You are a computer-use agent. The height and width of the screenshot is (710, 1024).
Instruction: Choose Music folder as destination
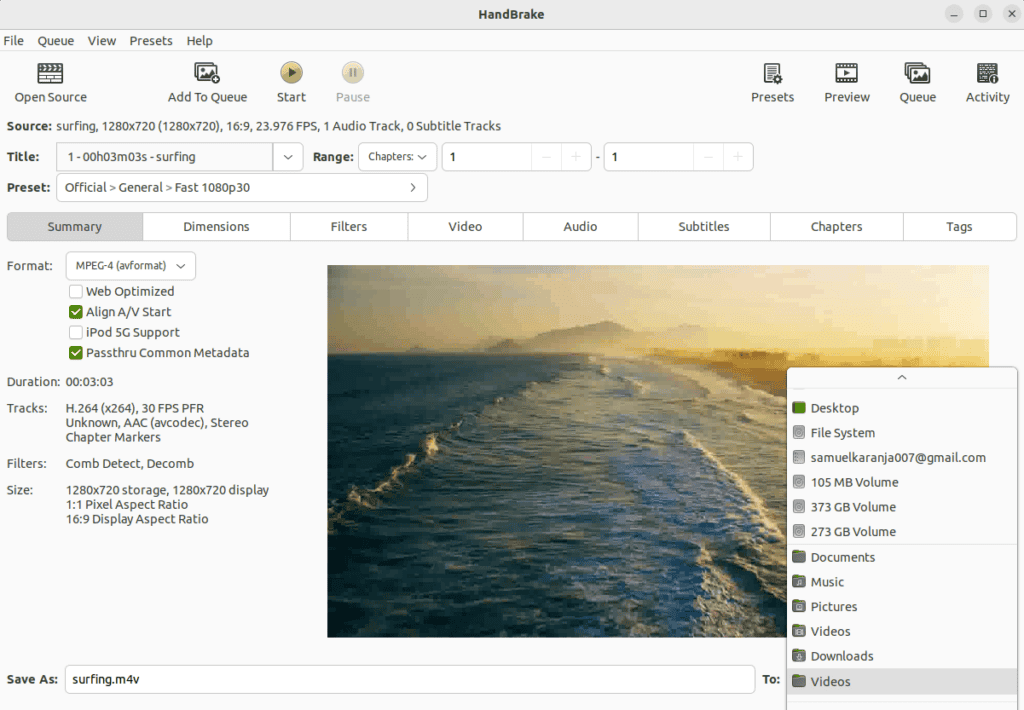pyautogui.click(x=902, y=582)
